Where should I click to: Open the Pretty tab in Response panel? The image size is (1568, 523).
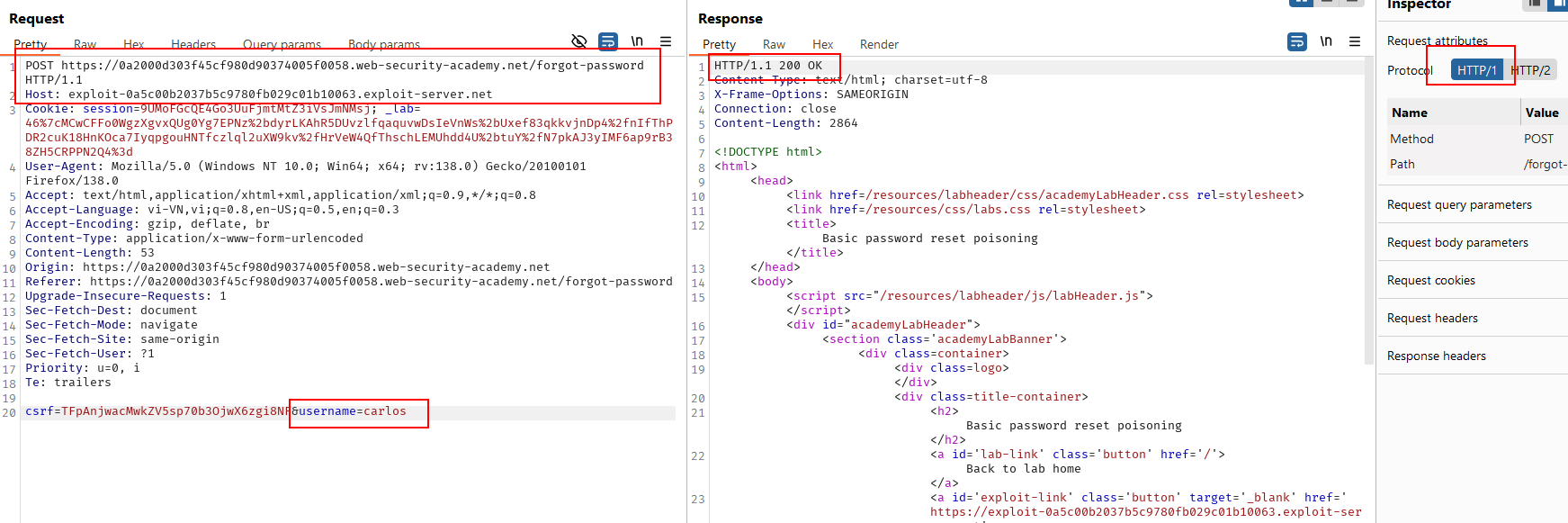719,44
